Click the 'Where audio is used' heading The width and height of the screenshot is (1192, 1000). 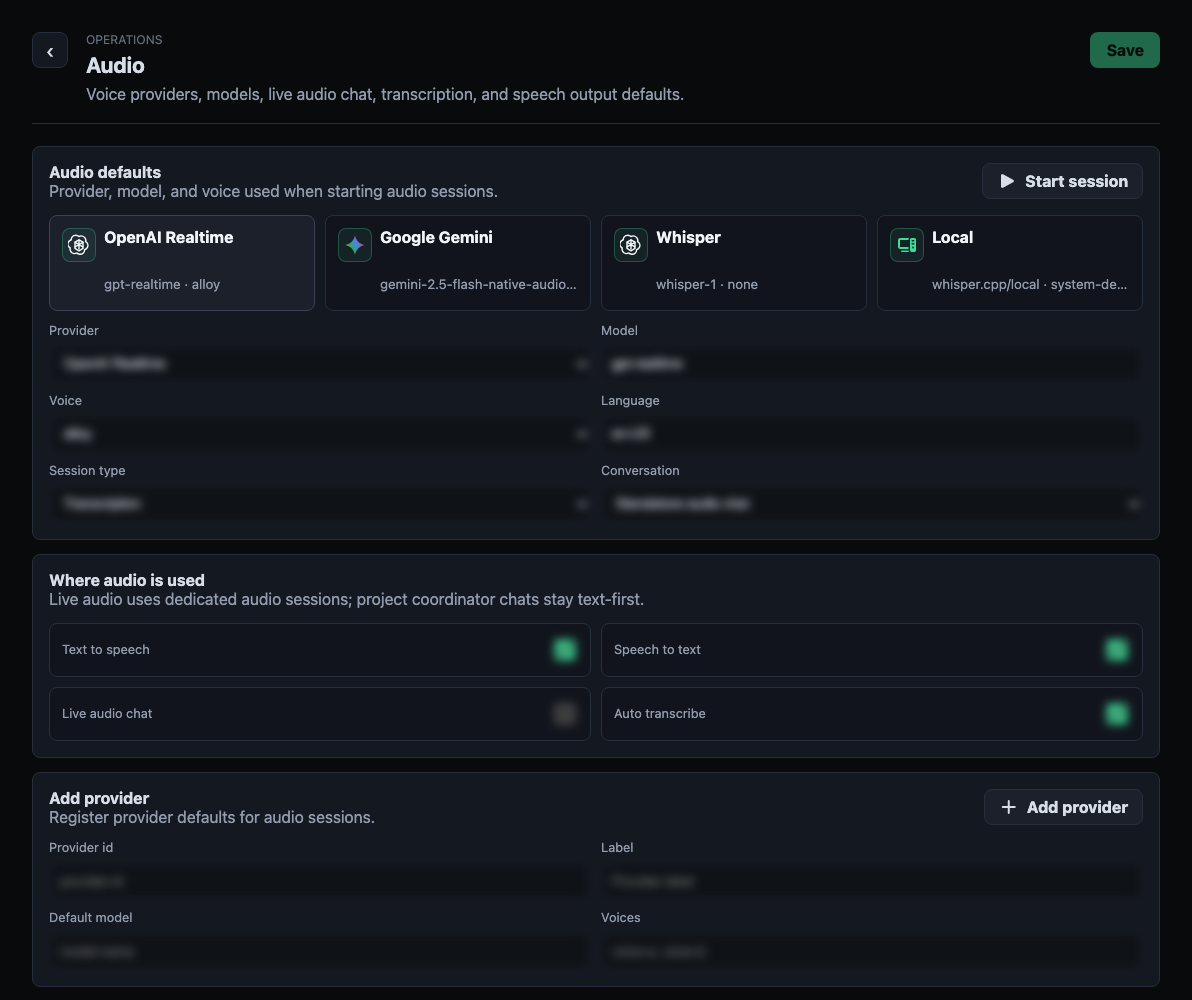tap(127, 580)
